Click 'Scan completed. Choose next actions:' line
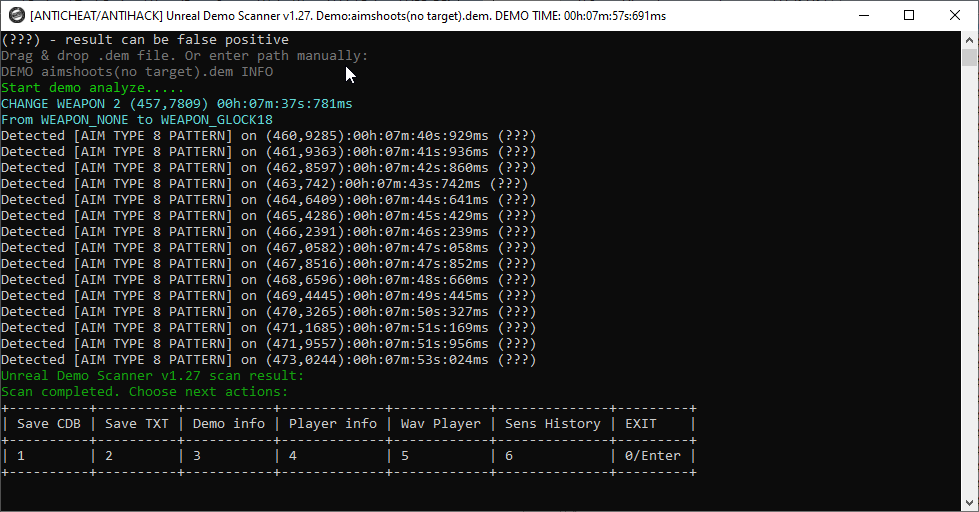This screenshot has height=512, width=979. tap(145, 392)
